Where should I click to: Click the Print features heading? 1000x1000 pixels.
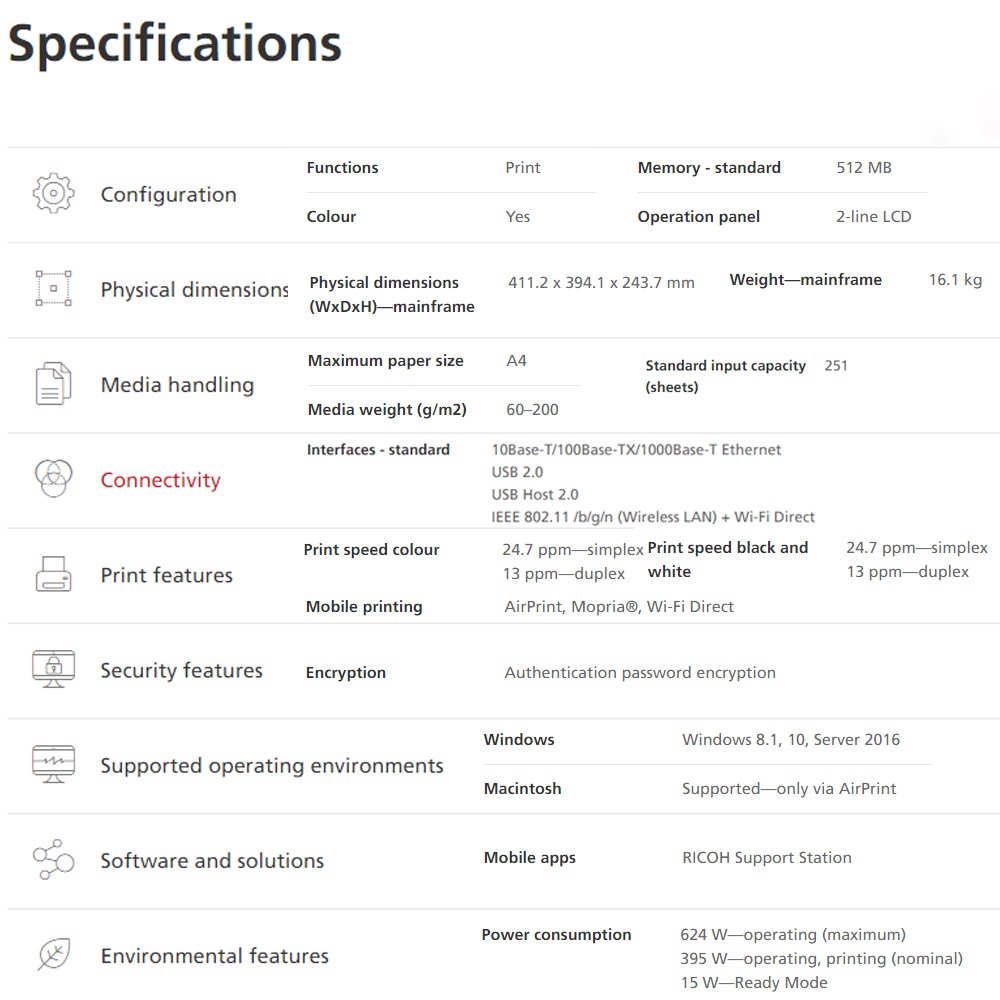166,575
